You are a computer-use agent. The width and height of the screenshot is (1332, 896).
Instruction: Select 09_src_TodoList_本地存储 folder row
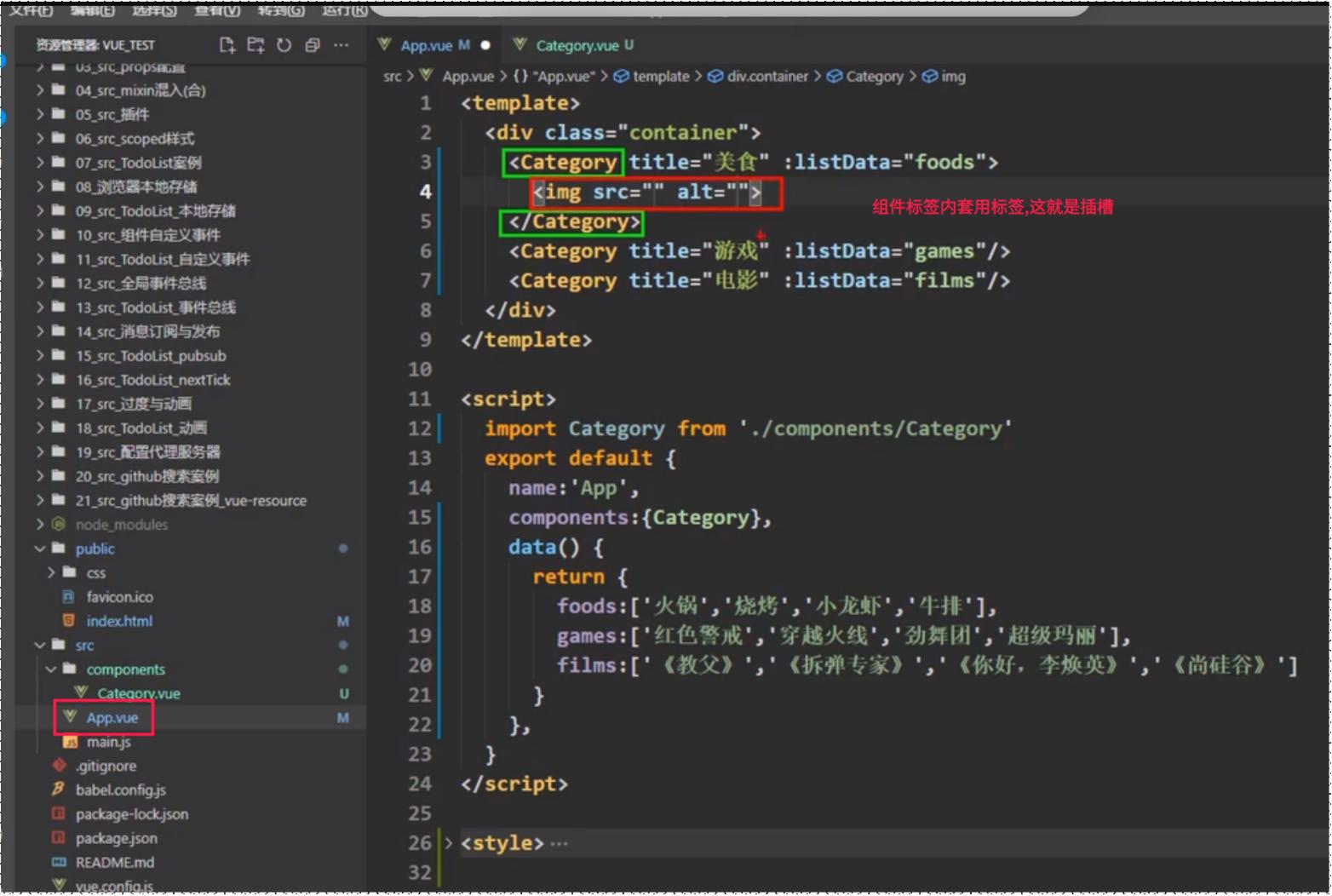tap(189, 211)
